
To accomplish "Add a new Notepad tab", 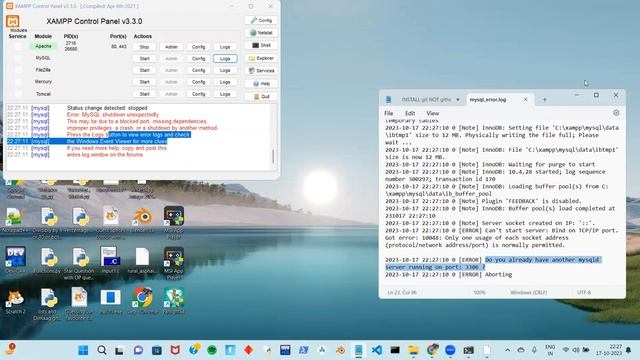I will pyautogui.click(x=544, y=100).
